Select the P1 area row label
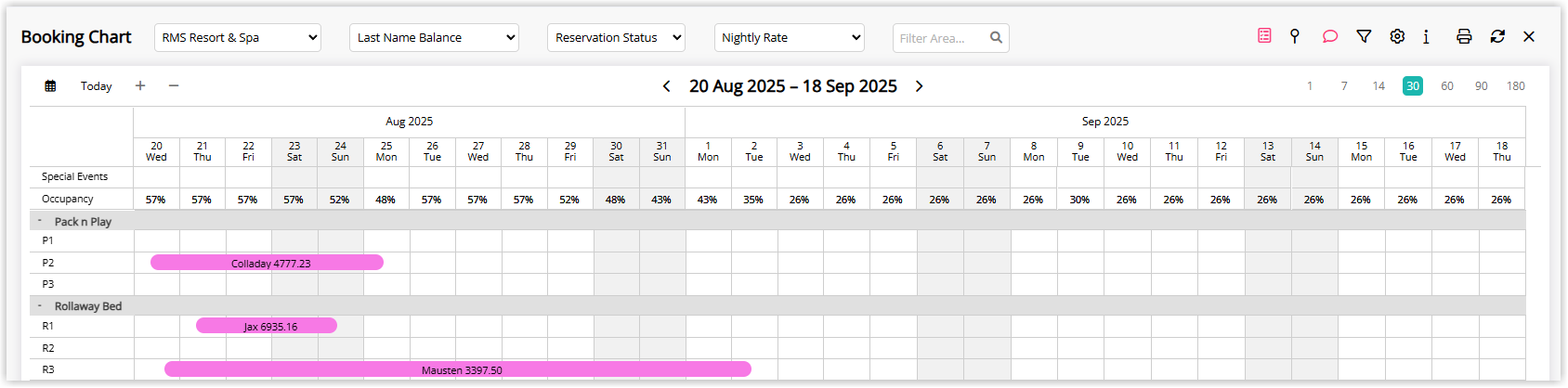This screenshot has width=1568, height=388. pyautogui.click(x=48, y=240)
